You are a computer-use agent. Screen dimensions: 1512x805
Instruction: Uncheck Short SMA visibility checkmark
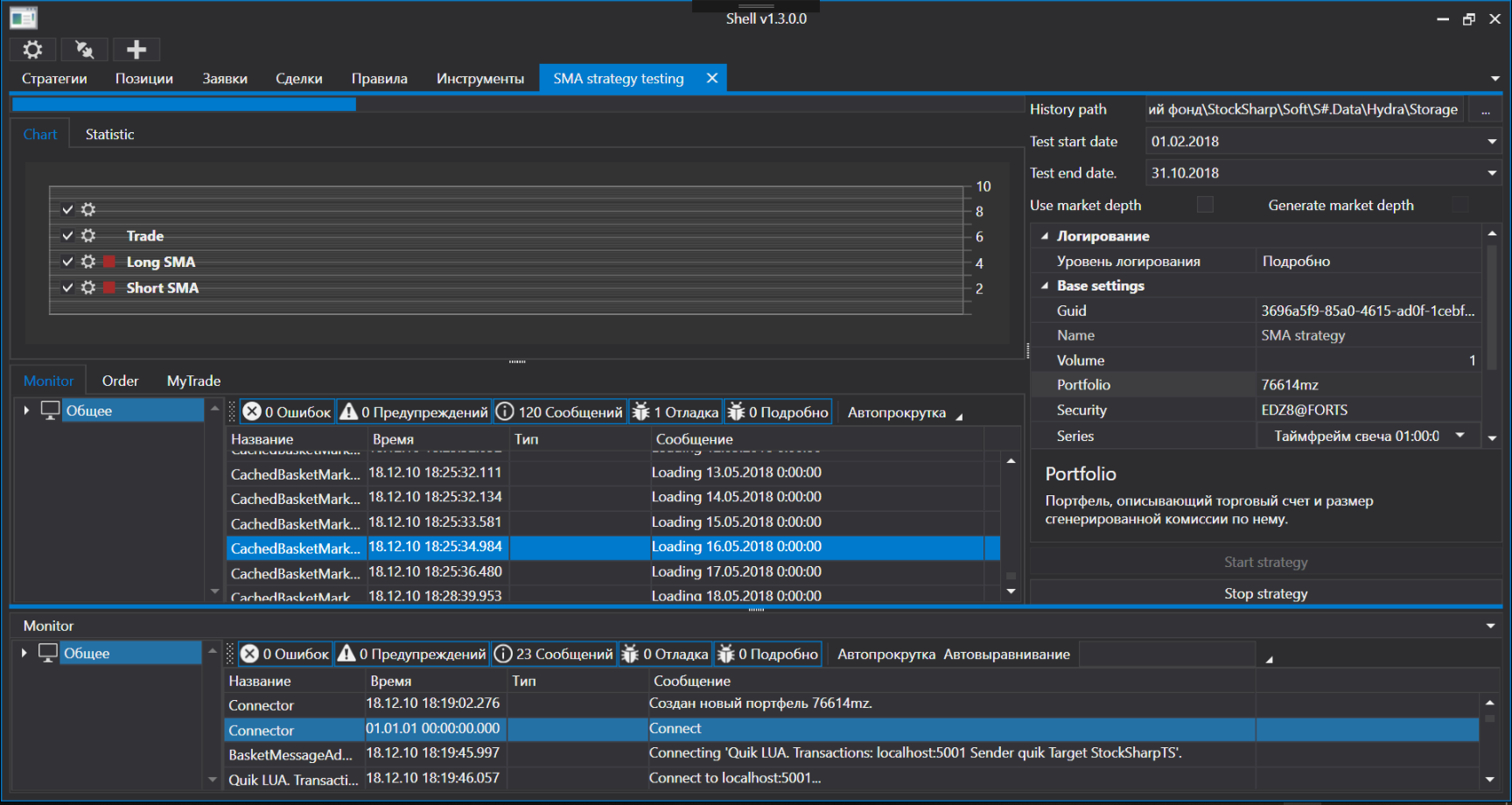[67, 288]
